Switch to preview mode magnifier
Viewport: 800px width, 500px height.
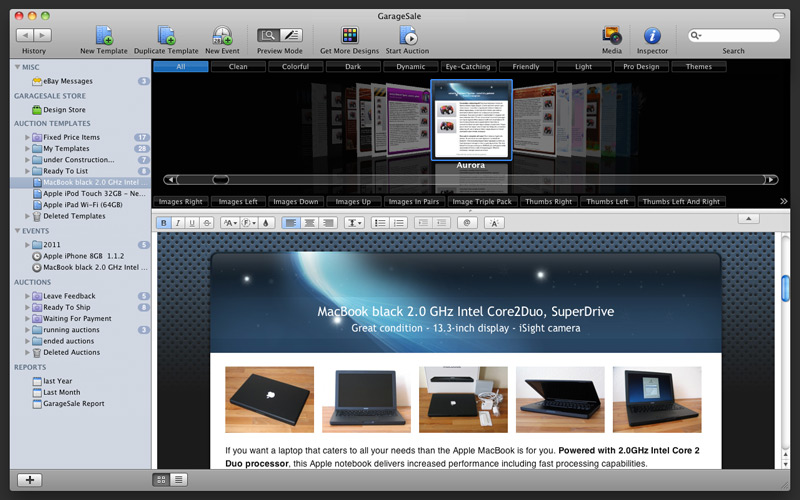coord(268,35)
